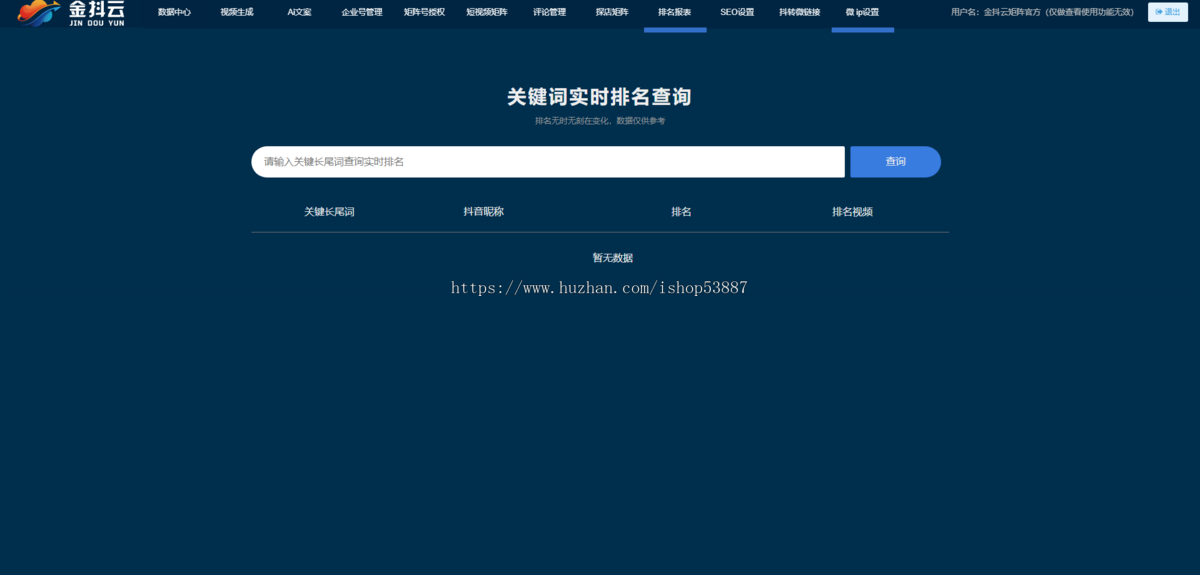Open the 评论管理 menu item
Viewport: 1200px width, 575px height.
point(549,12)
